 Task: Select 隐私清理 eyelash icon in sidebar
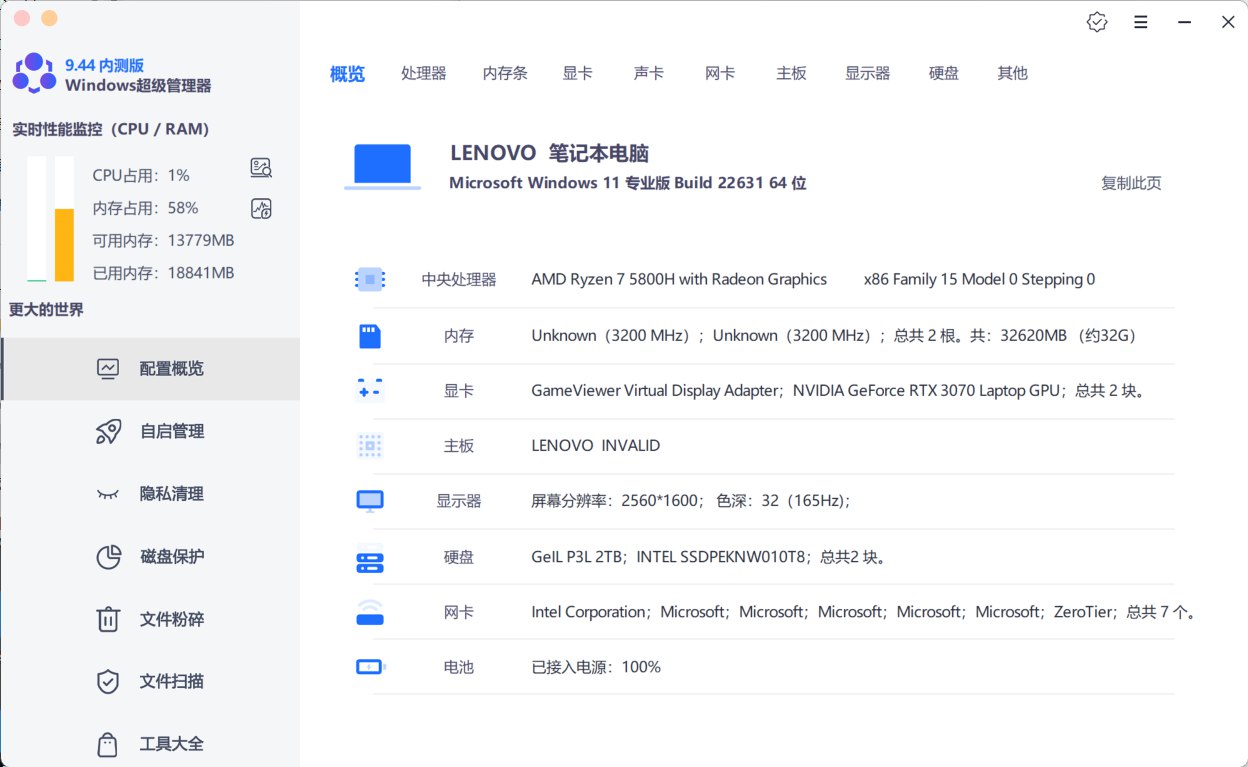[x=108, y=494]
